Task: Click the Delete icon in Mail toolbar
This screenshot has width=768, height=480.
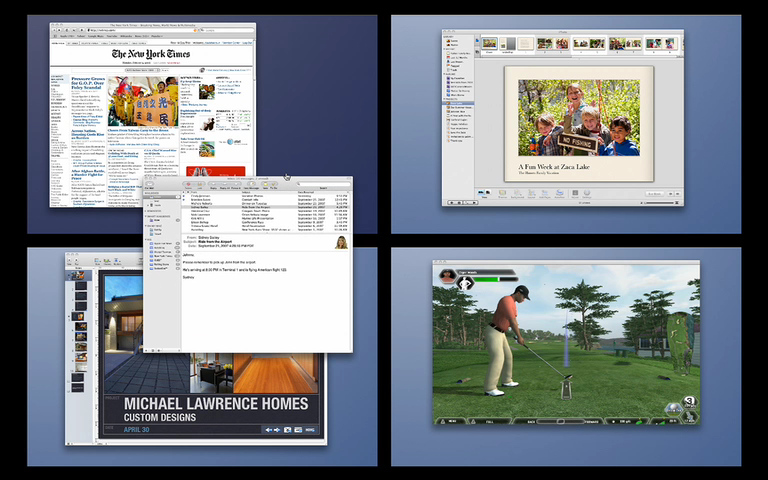Action: pyautogui.click(x=189, y=184)
